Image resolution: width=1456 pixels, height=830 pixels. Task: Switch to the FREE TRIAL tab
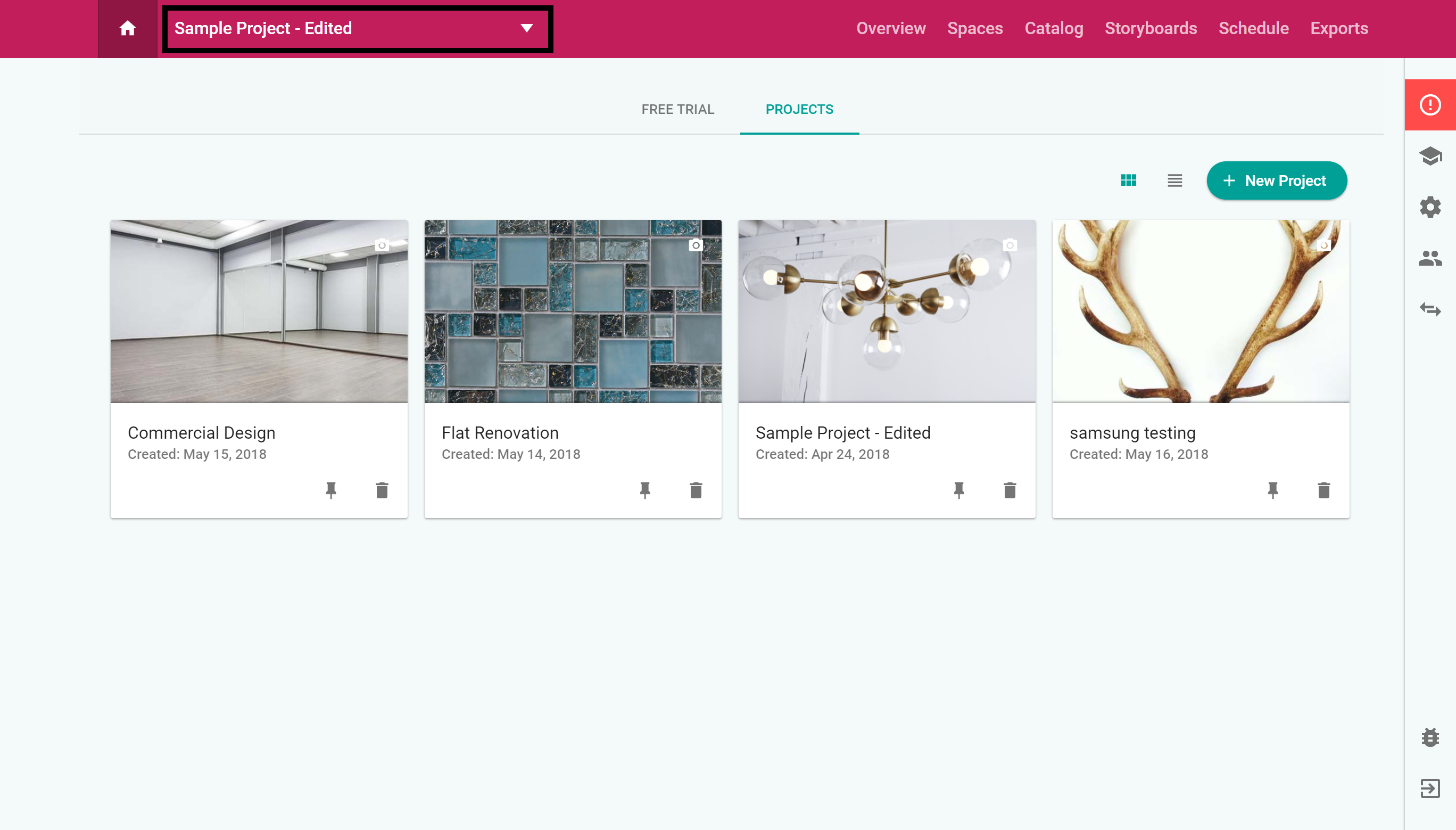click(677, 110)
